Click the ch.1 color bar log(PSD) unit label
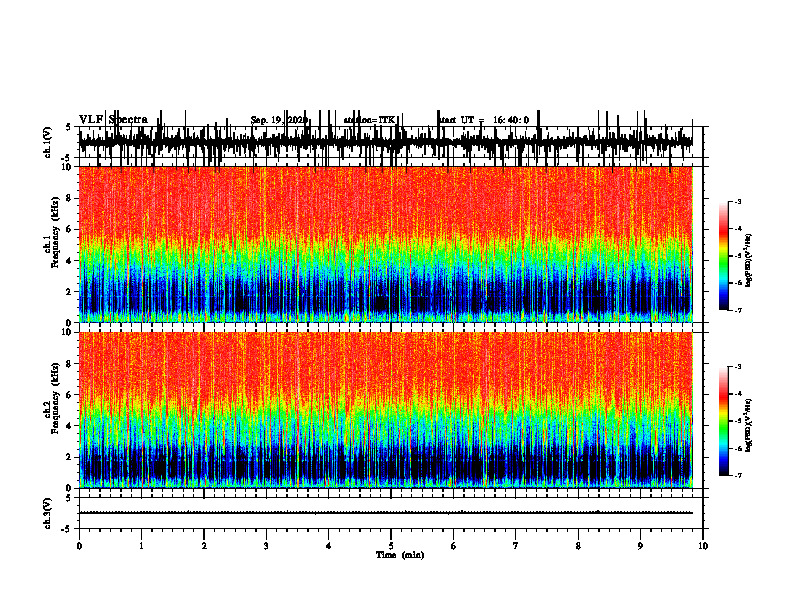792x612 pixels. 749,261
